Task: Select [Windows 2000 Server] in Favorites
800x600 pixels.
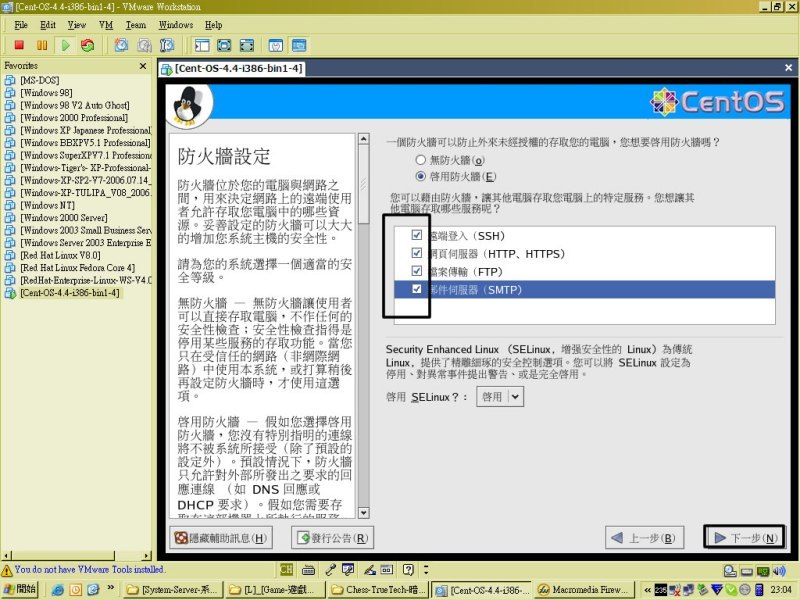Action: click(x=64, y=218)
